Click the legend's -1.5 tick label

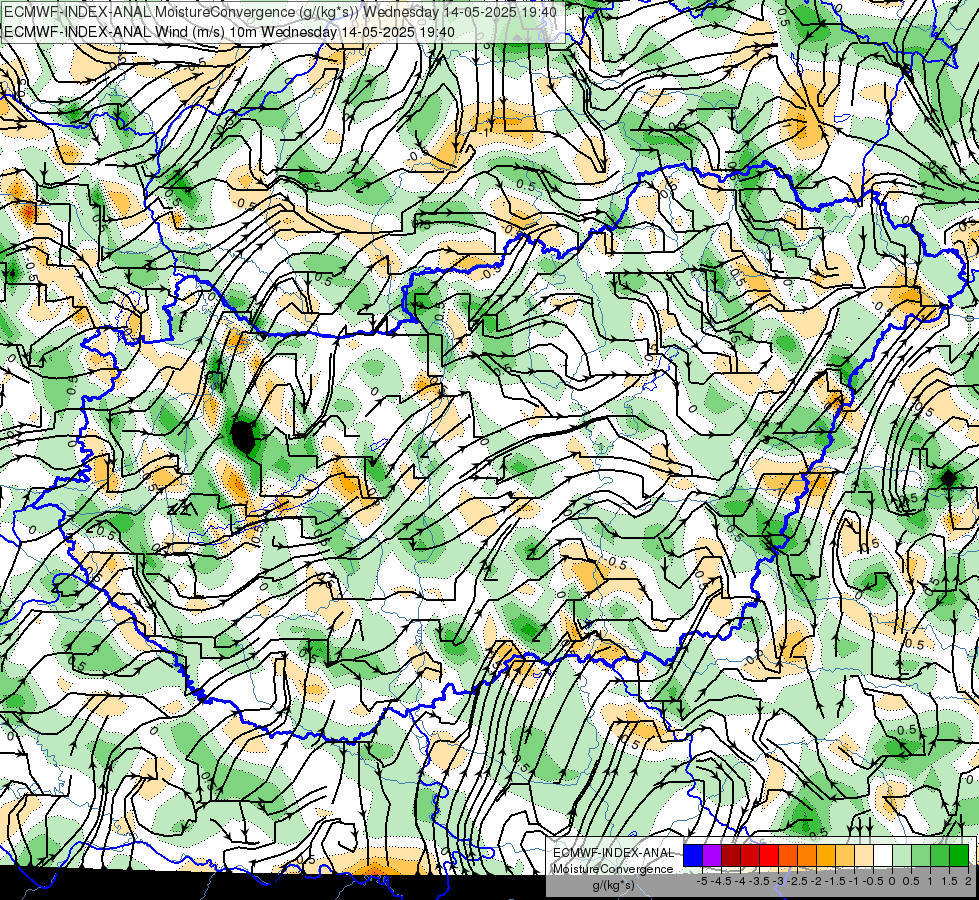point(835,881)
